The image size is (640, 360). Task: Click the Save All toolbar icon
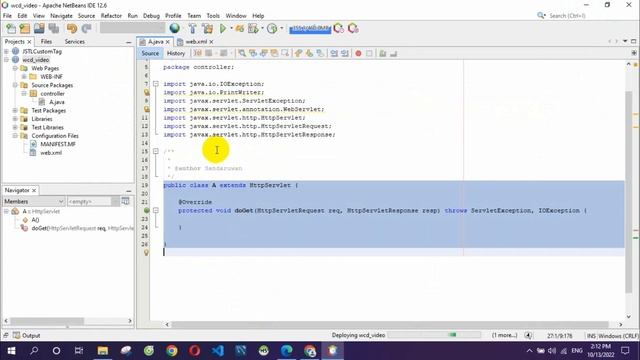pos(54,29)
